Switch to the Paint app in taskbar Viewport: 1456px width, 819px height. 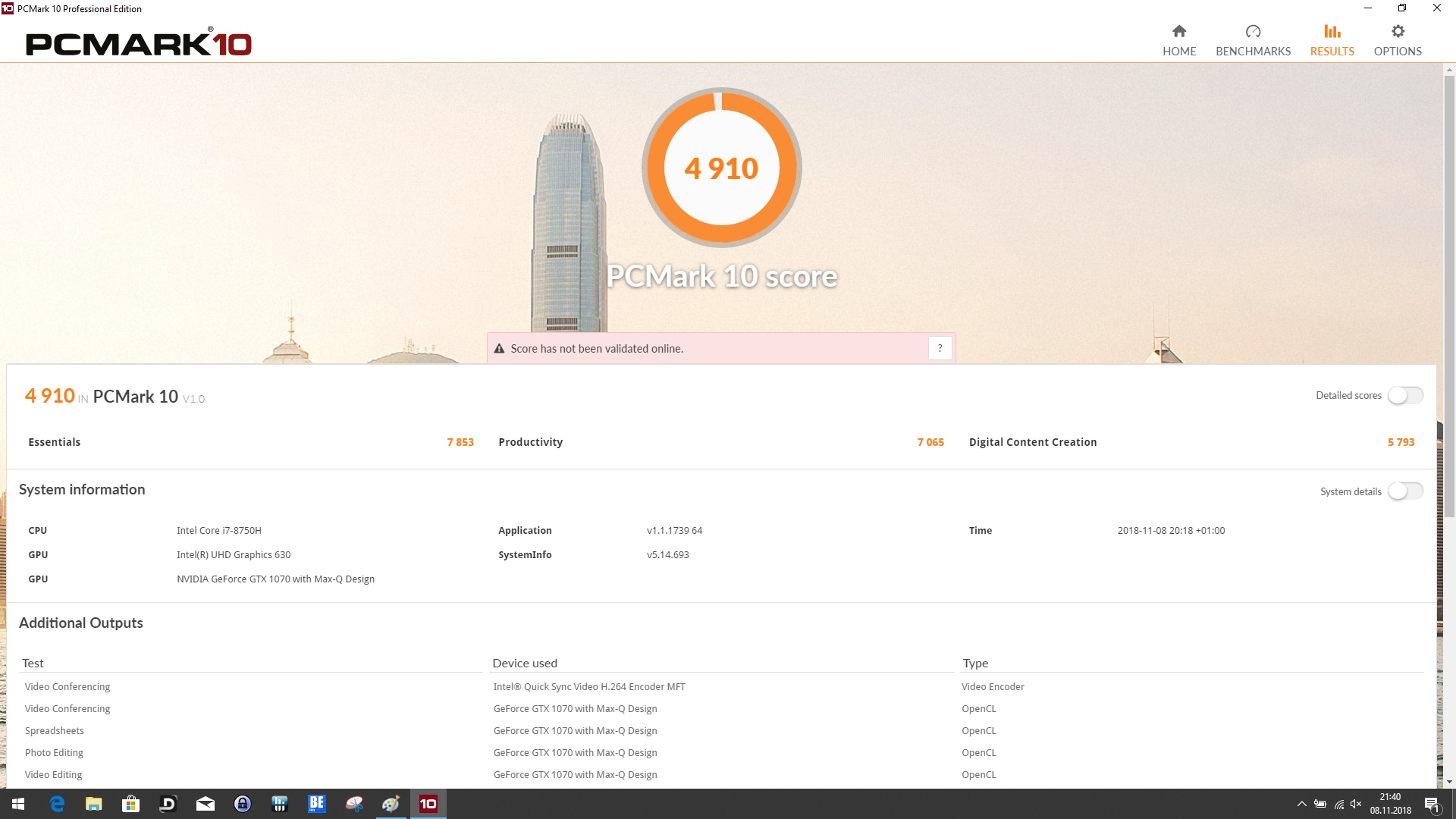(391, 804)
